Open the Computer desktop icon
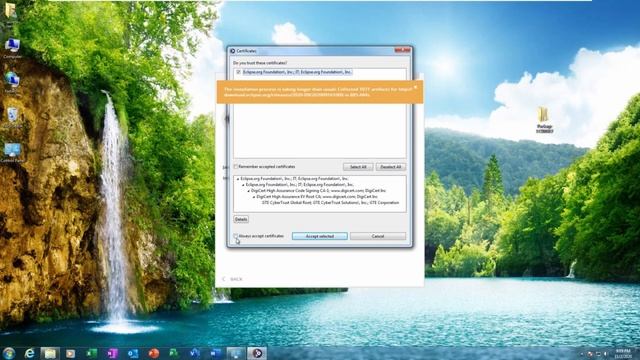 click(12, 48)
